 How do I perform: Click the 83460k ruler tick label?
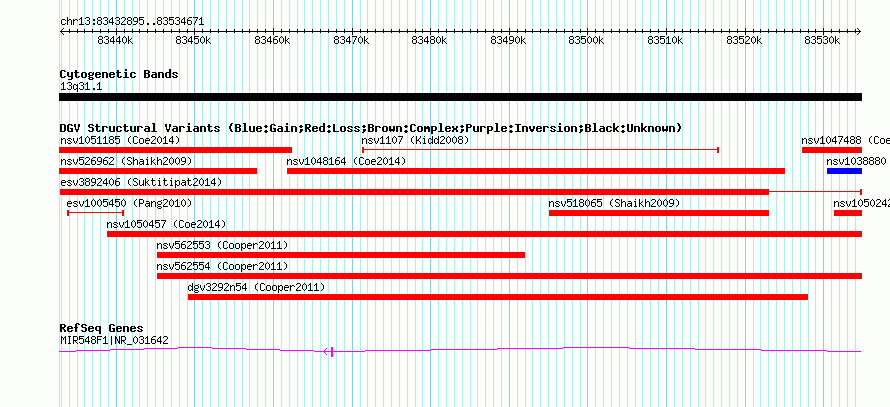[x=273, y=40]
